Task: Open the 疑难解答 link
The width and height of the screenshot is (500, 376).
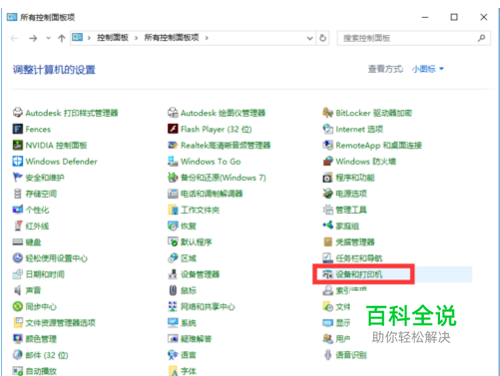Action: pos(196,339)
